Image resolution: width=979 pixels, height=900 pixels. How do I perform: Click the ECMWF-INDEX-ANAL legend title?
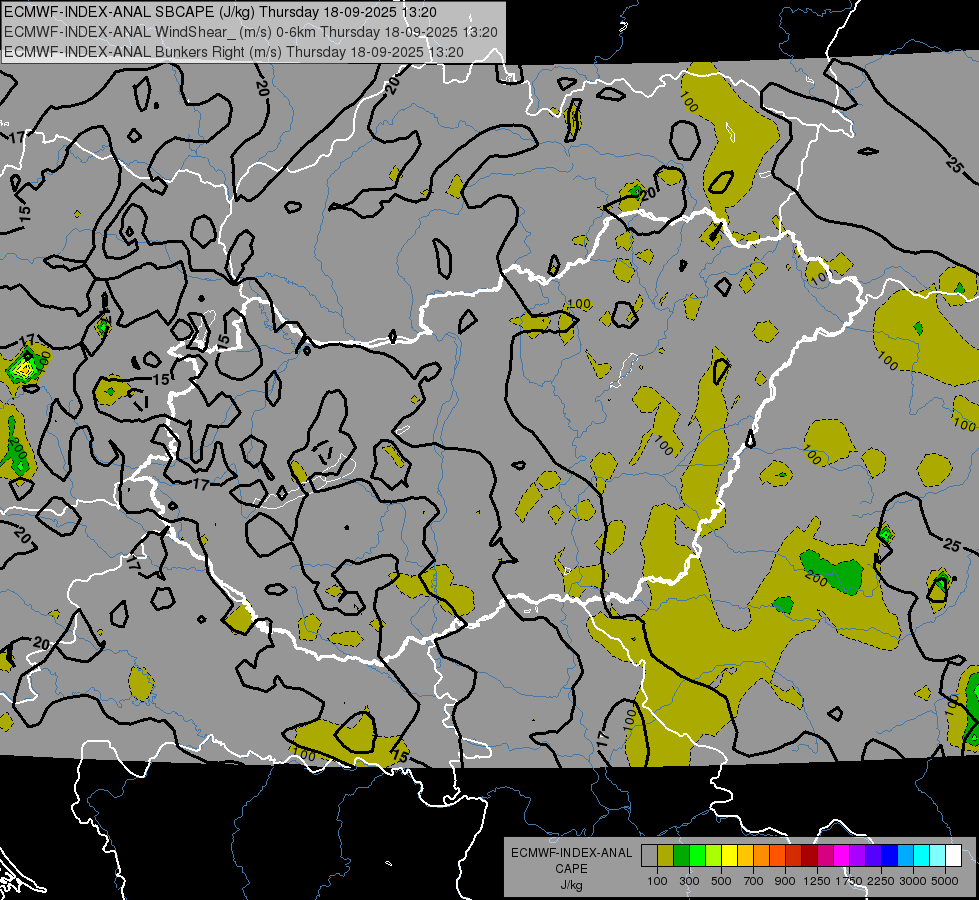[571, 853]
